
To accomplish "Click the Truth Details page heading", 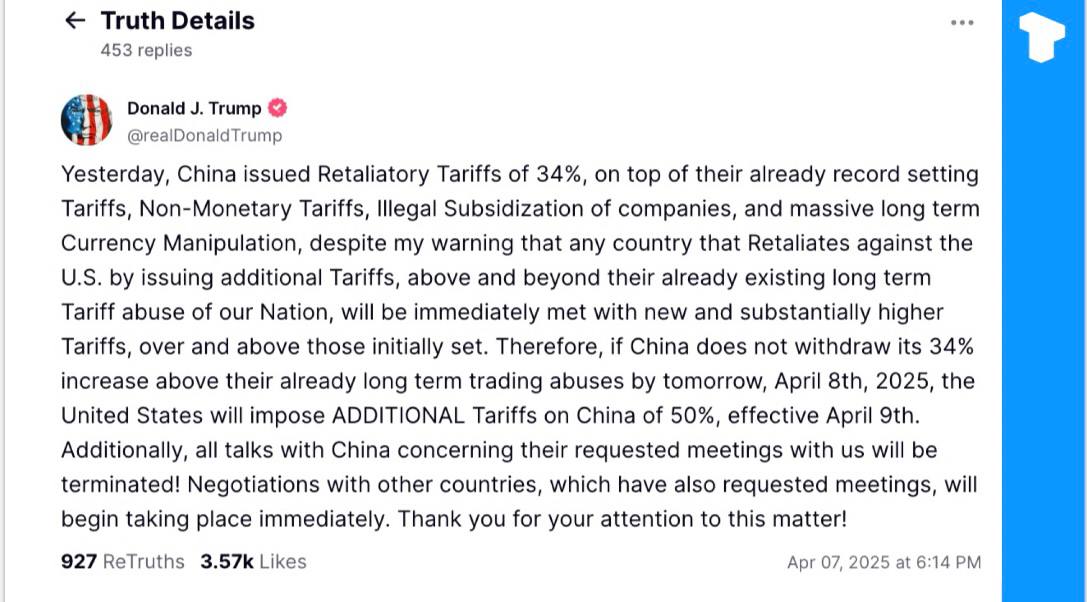I will click(x=177, y=21).
